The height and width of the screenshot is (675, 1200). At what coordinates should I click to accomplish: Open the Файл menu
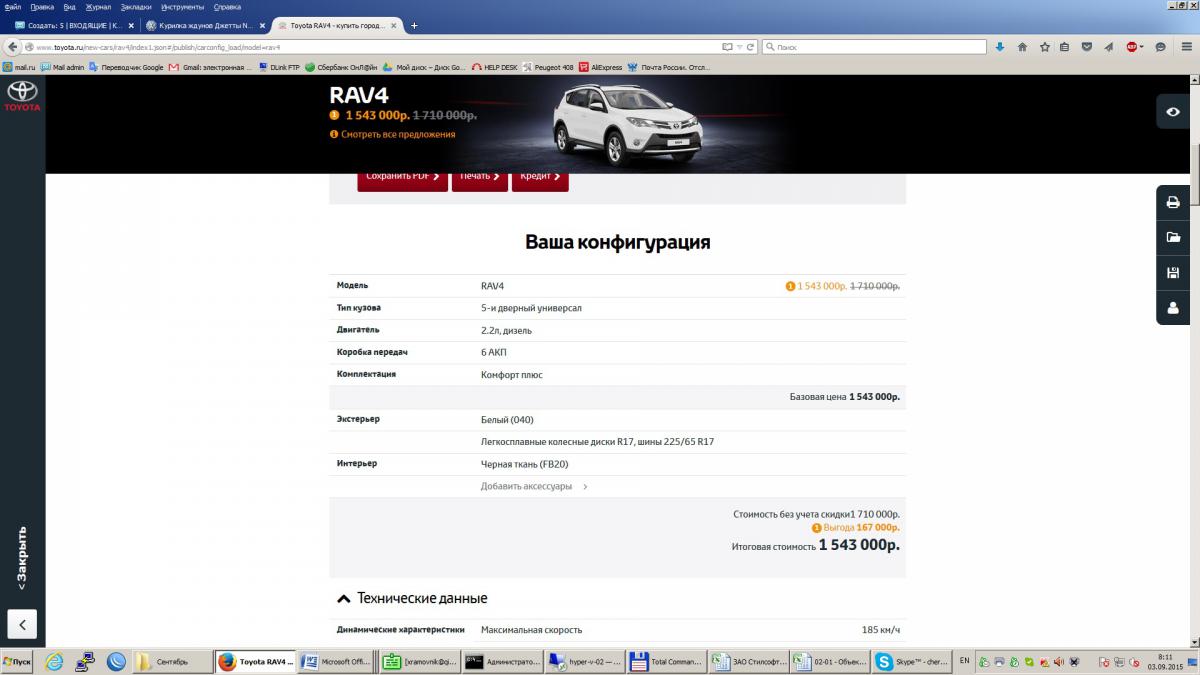(x=13, y=6)
